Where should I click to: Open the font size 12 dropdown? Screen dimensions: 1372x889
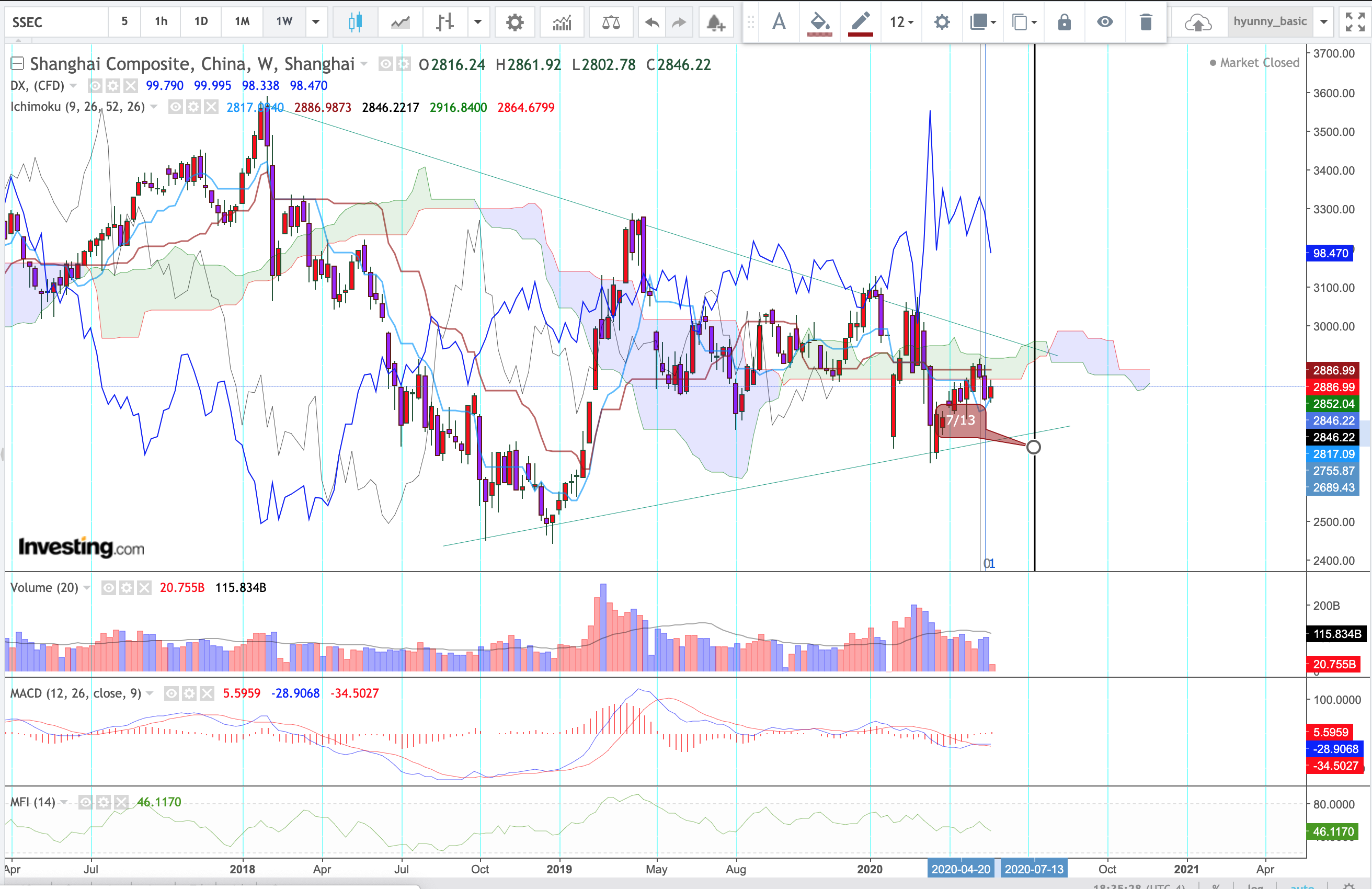901,22
